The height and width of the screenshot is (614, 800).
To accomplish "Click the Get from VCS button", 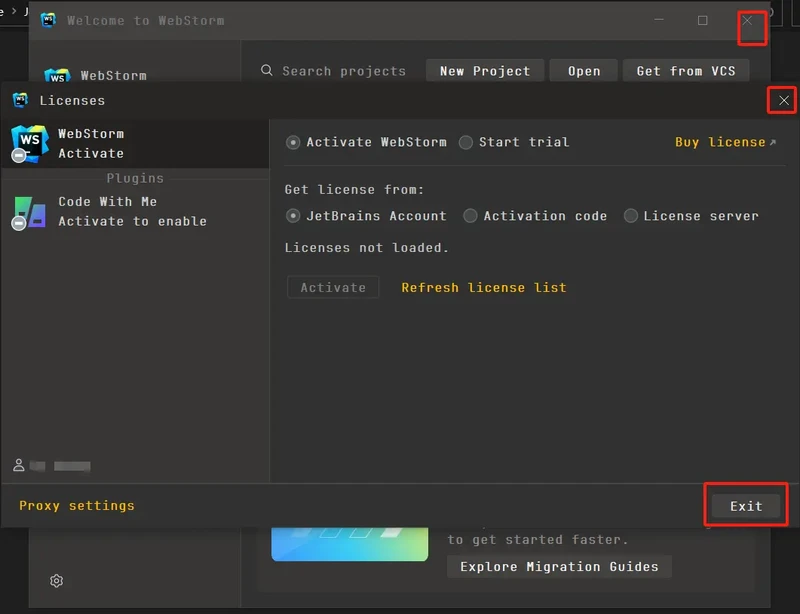I will [685, 71].
